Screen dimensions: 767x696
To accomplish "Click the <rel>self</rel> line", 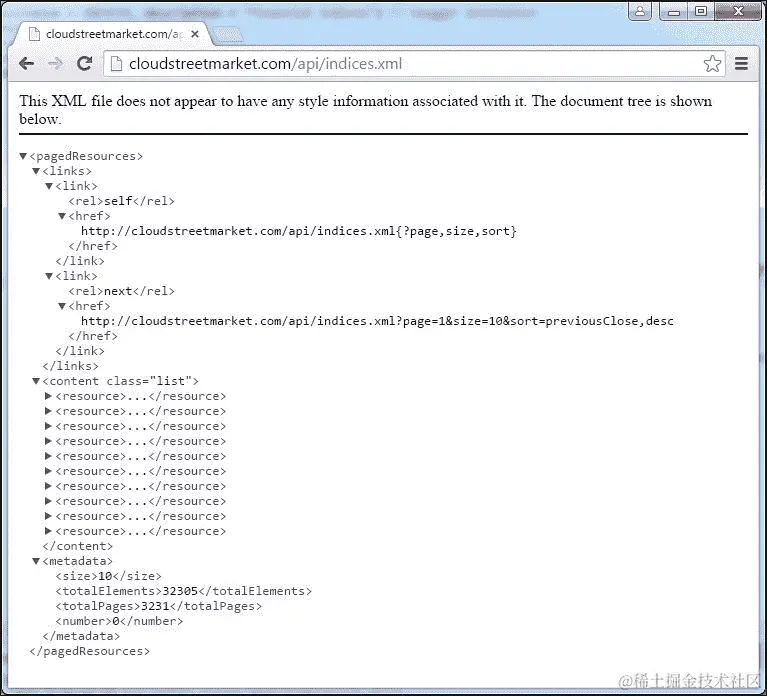I will [x=121, y=201].
